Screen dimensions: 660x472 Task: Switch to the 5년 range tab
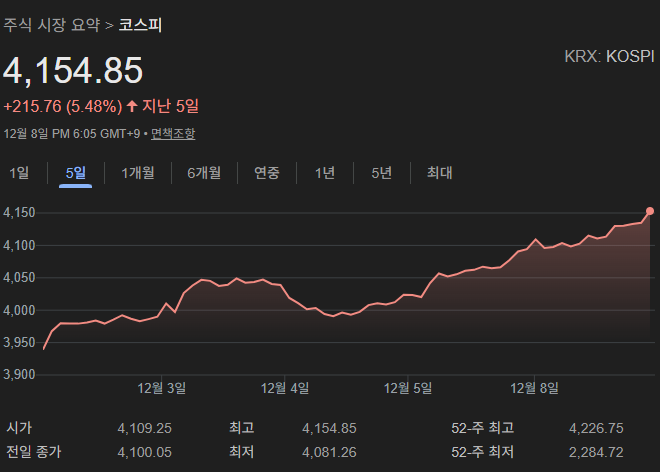pyautogui.click(x=381, y=173)
